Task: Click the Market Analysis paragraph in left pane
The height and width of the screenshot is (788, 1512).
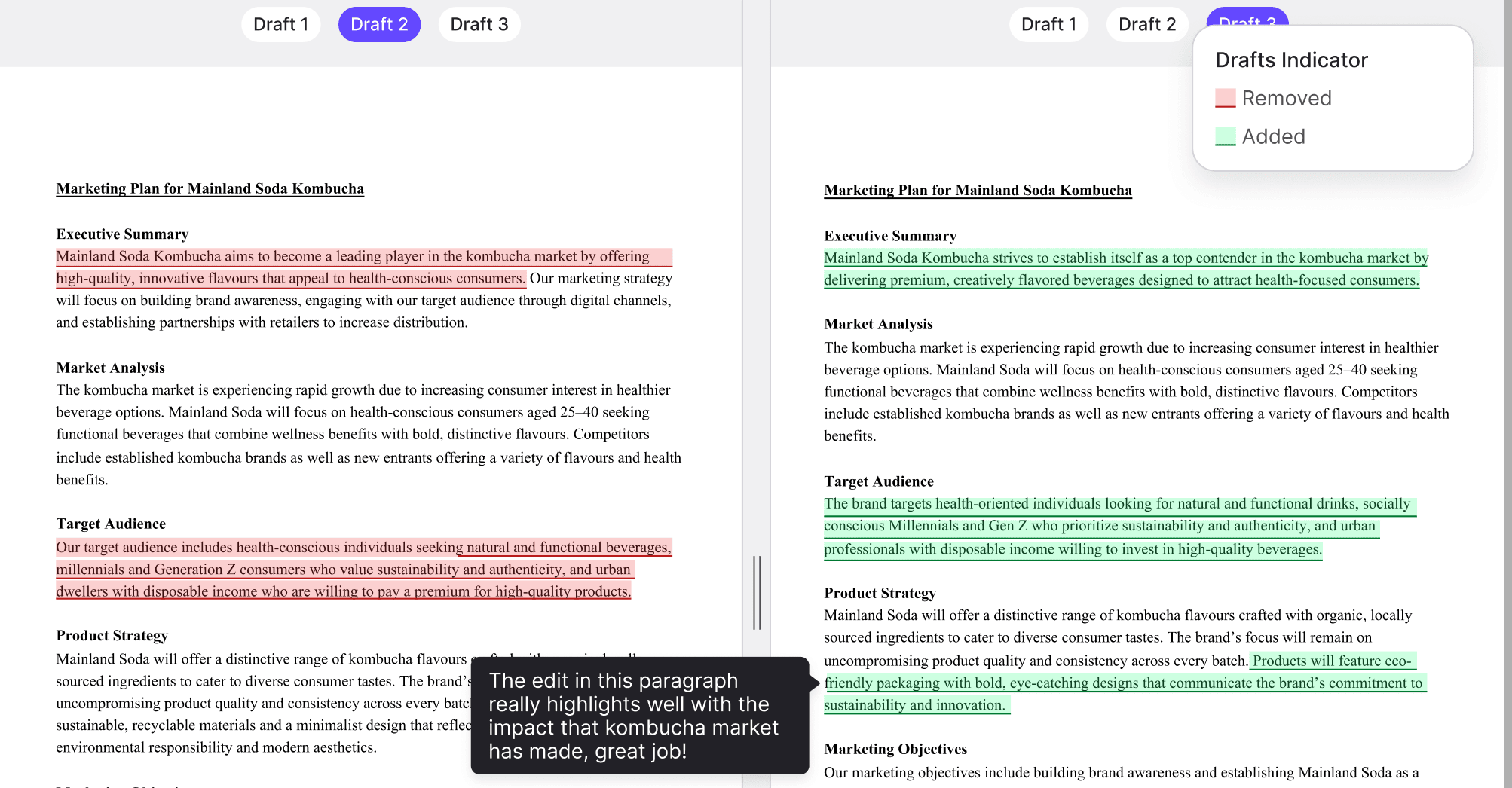Action: pos(369,435)
